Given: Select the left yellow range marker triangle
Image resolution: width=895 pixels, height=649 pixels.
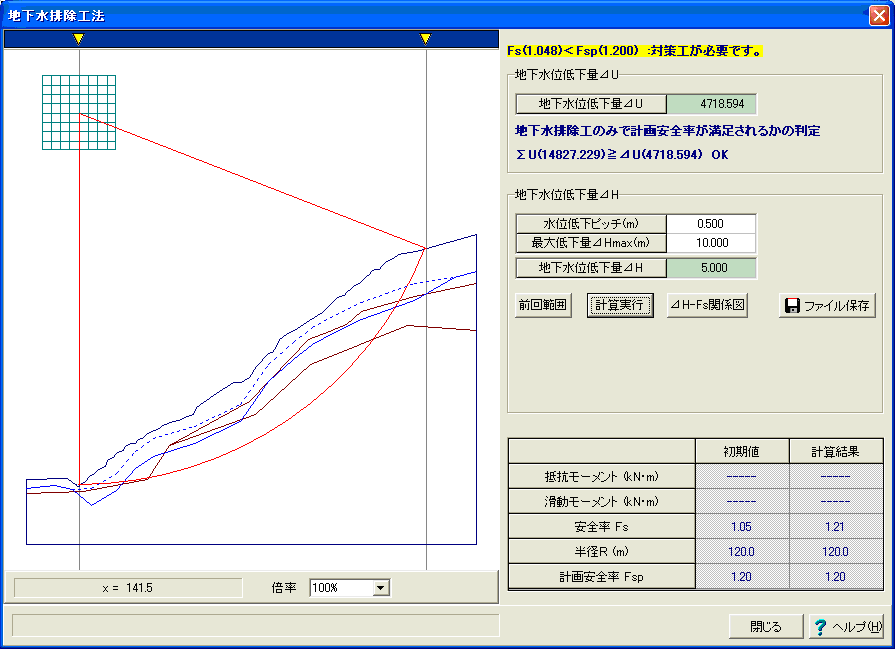Looking at the screenshot, I should tap(79, 39).
